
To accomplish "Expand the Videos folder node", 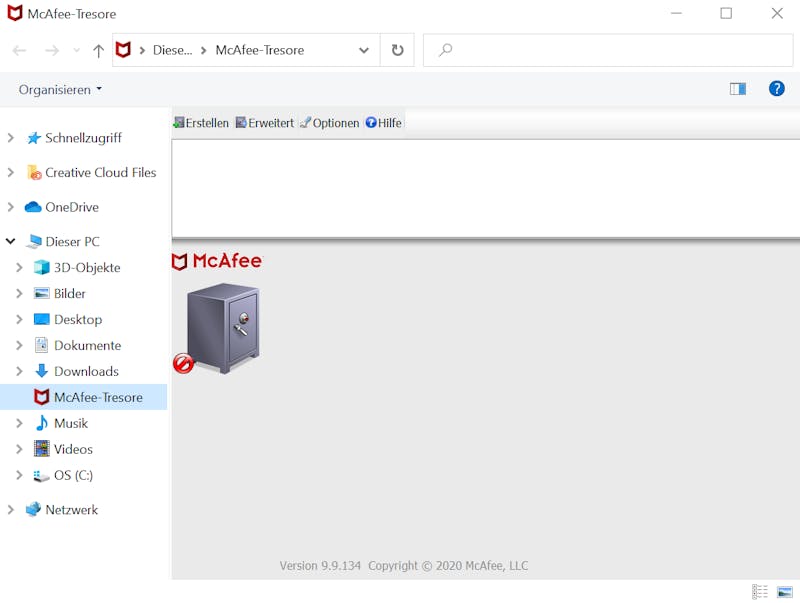I will point(19,449).
